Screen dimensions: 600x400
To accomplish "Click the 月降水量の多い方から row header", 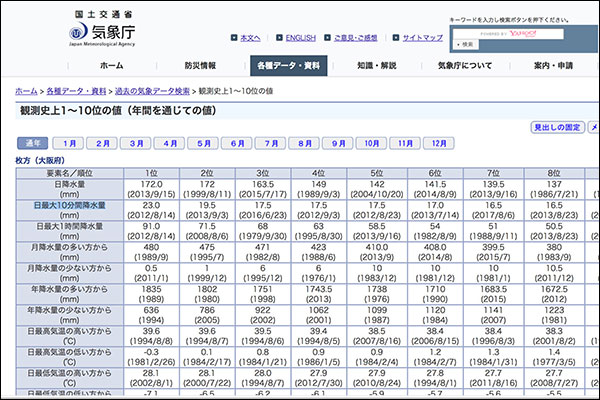I will click(70, 252).
